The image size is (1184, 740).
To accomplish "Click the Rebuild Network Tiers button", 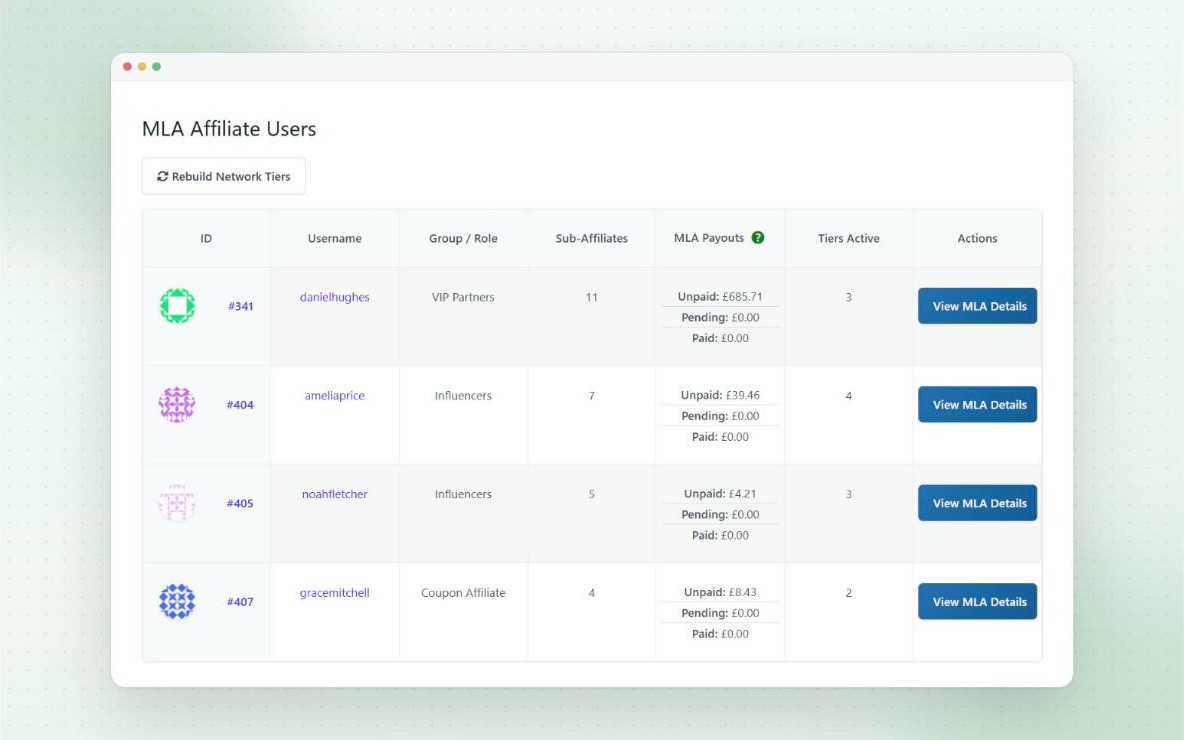I will [x=224, y=176].
